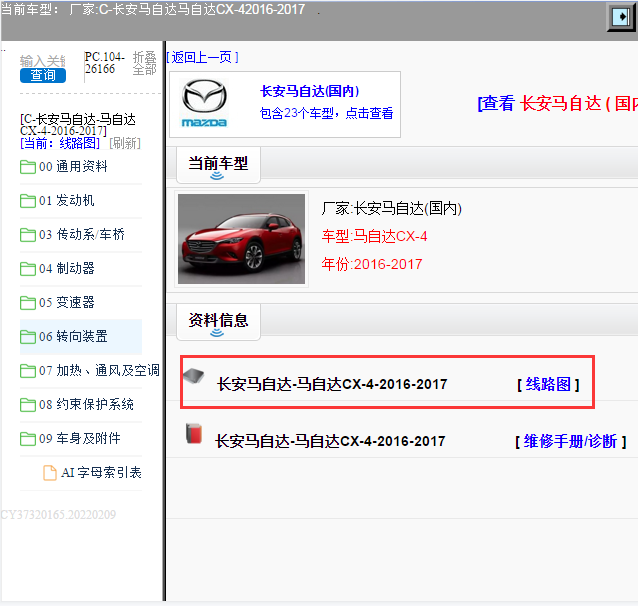
Task: Click the 01 发动机 folder icon
Action: [x=28, y=201]
